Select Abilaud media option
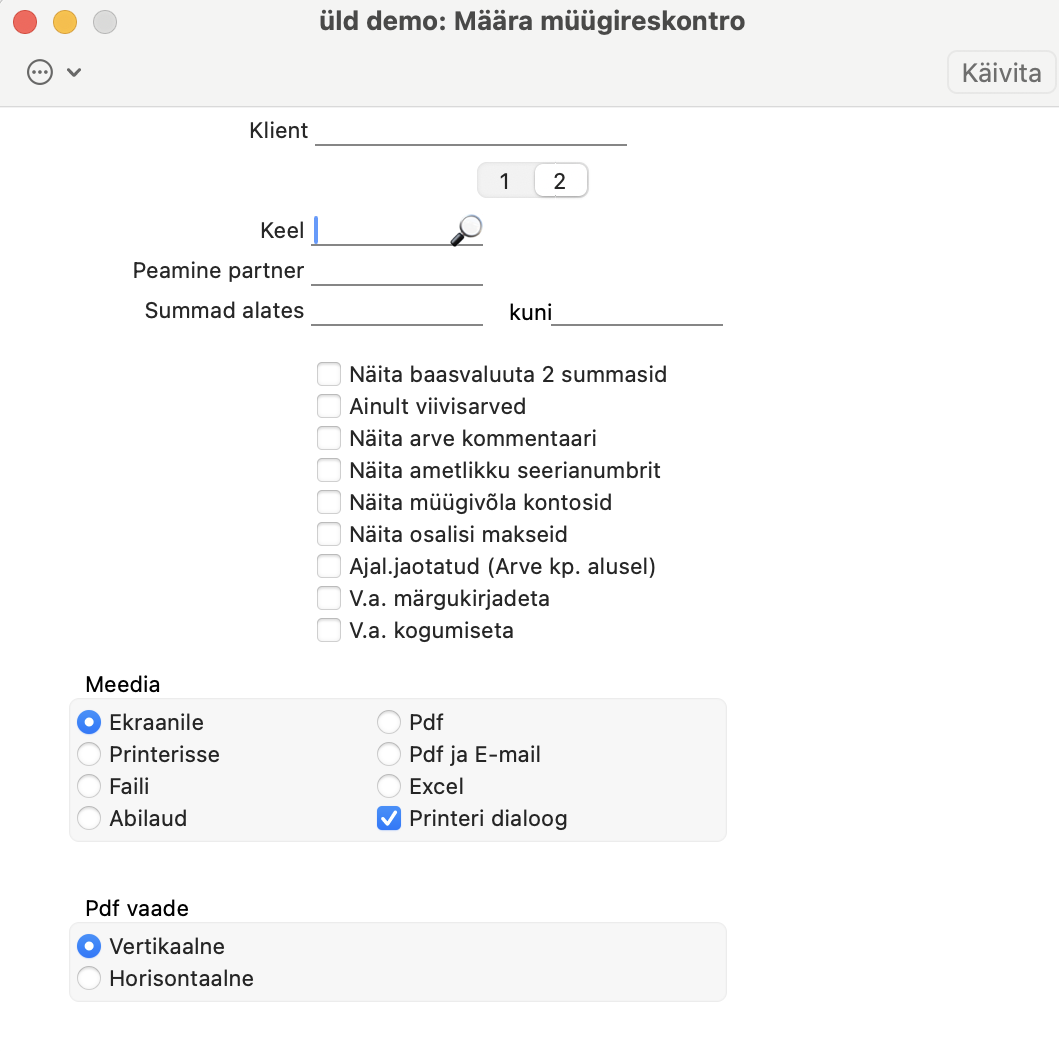The width and height of the screenshot is (1059, 1051). (x=89, y=818)
